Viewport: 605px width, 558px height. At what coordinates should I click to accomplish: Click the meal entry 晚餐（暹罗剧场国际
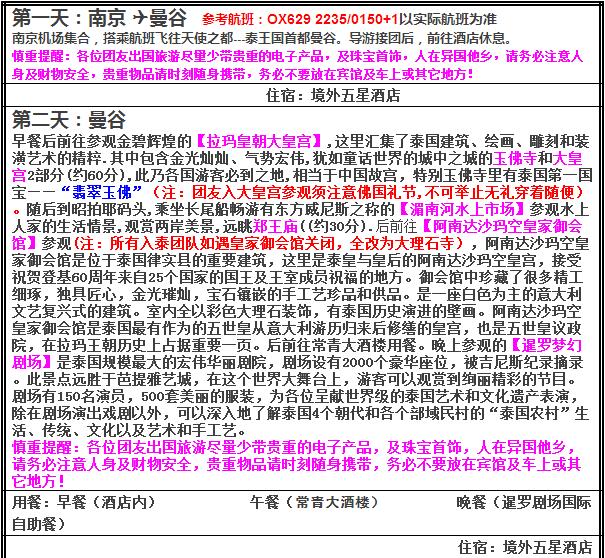click(524, 502)
